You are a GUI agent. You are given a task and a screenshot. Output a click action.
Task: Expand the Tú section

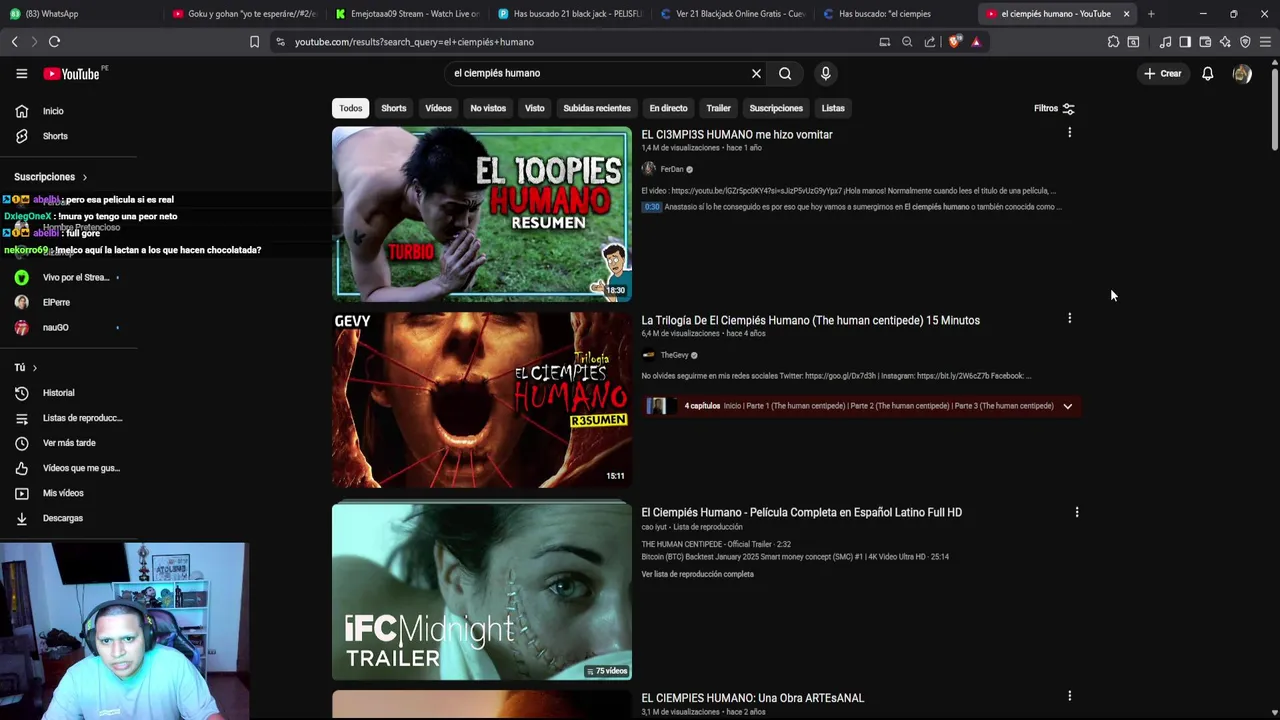(x=26, y=368)
